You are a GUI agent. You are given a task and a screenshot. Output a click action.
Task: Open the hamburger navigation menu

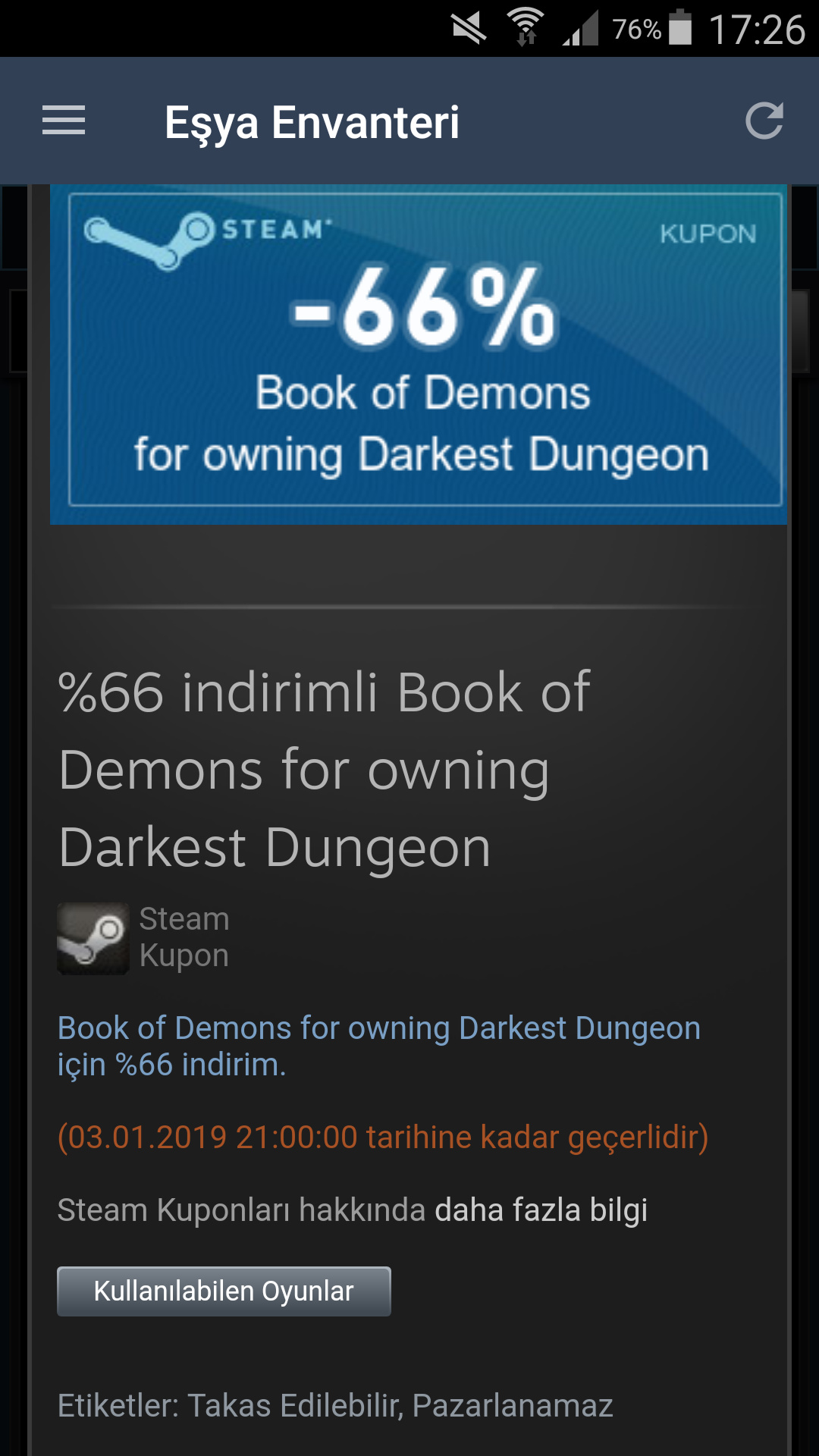pos(64,121)
